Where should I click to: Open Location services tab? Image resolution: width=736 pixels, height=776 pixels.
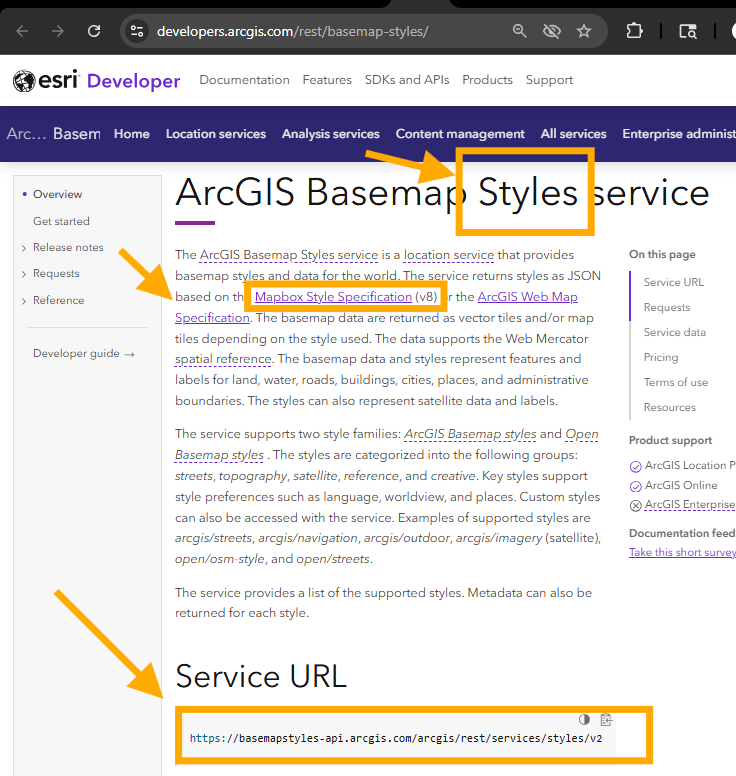click(216, 134)
